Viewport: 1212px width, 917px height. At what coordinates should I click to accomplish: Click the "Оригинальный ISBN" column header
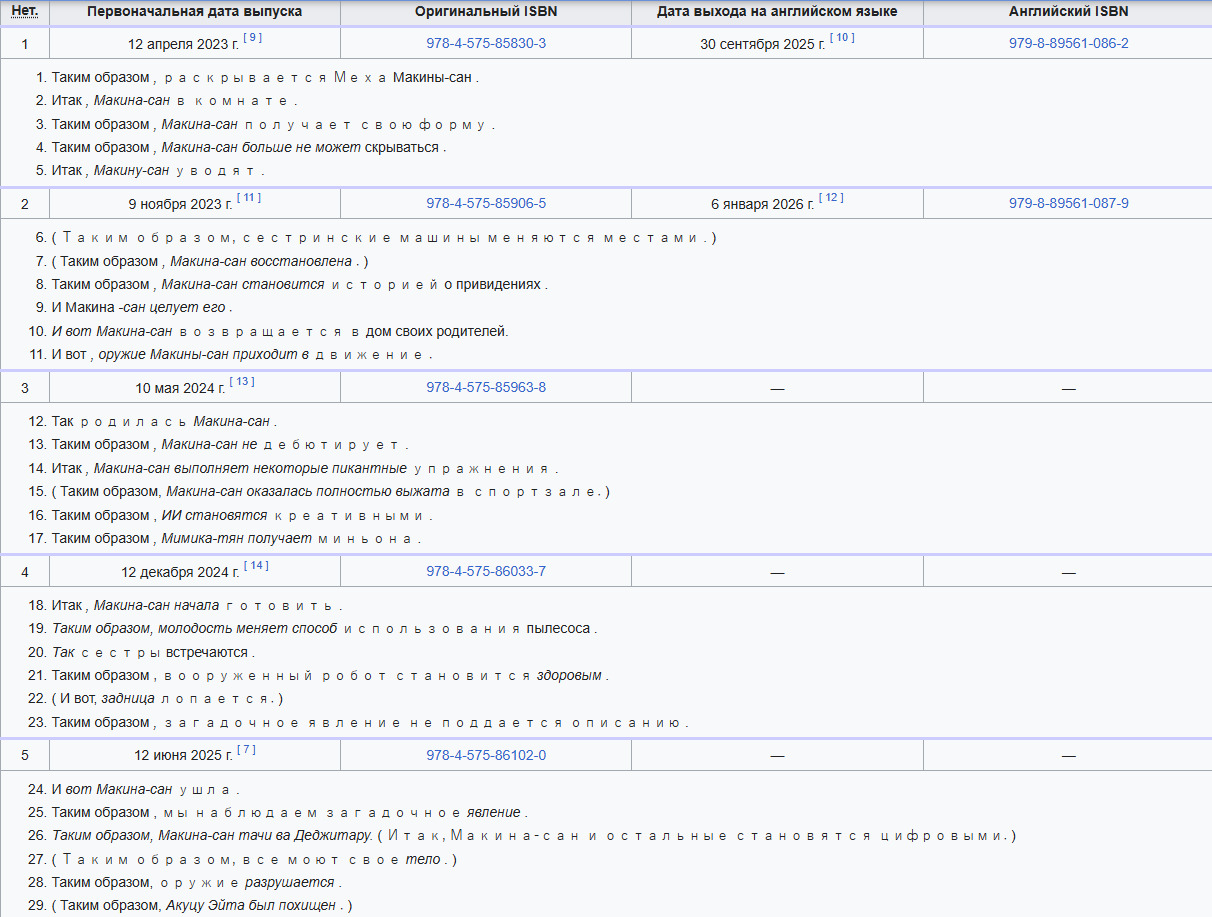click(x=486, y=12)
